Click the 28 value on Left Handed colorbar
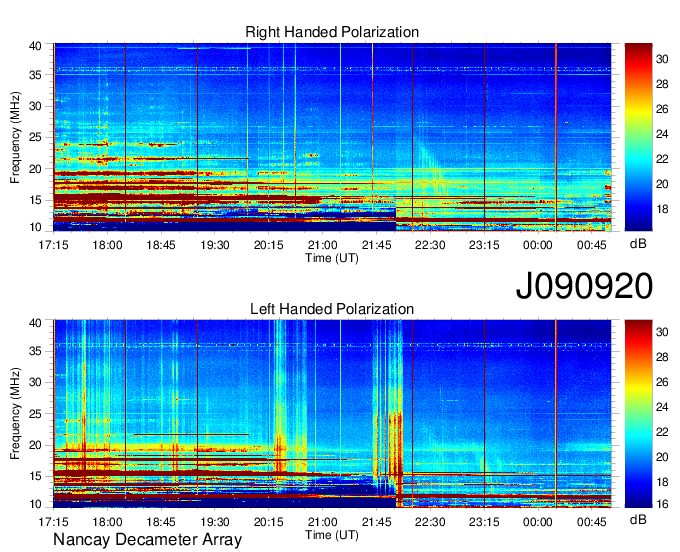The height and width of the screenshot is (552, 680). click(662, 357)
